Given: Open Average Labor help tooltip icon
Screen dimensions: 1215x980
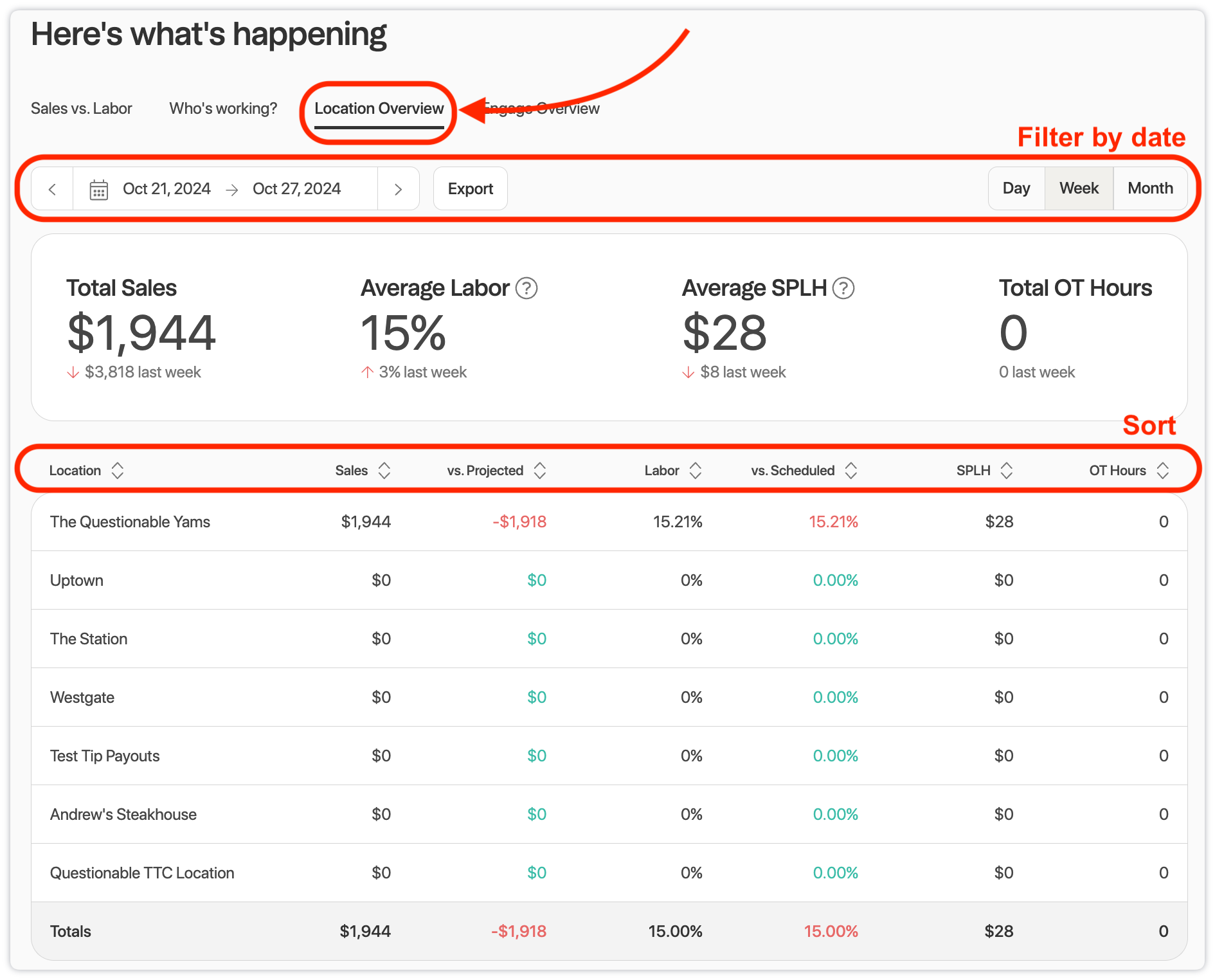Looking at the screenshot, I should (x=526, y=288).
